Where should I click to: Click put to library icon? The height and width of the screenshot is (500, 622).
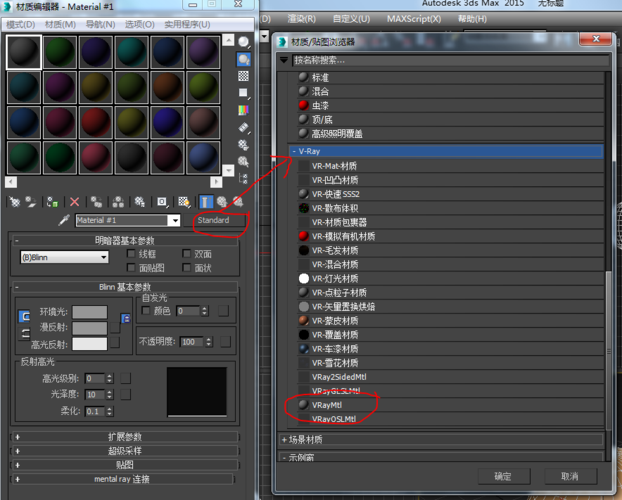tap(140, 202)
